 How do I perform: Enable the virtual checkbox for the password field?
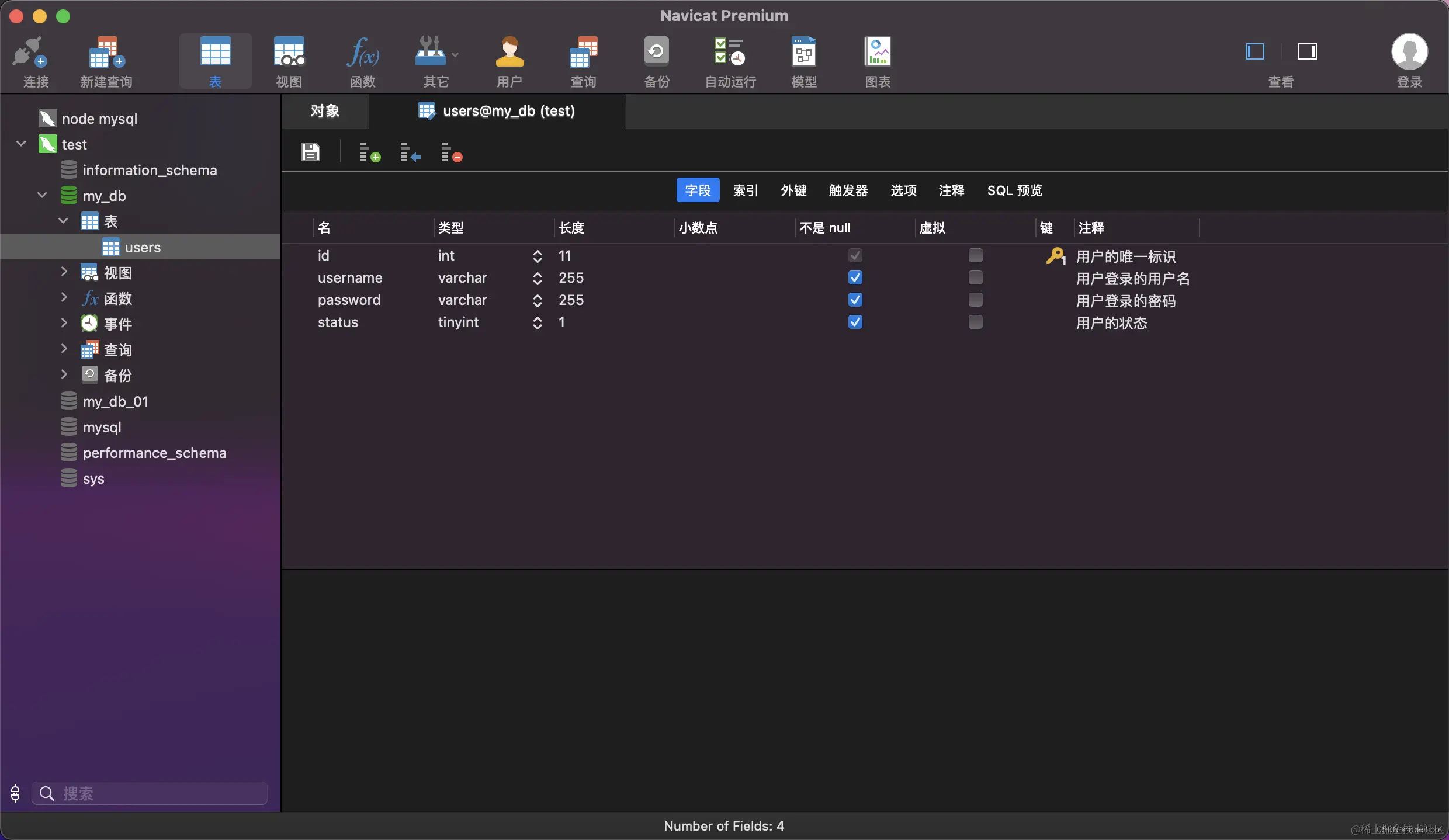point(975,300)
